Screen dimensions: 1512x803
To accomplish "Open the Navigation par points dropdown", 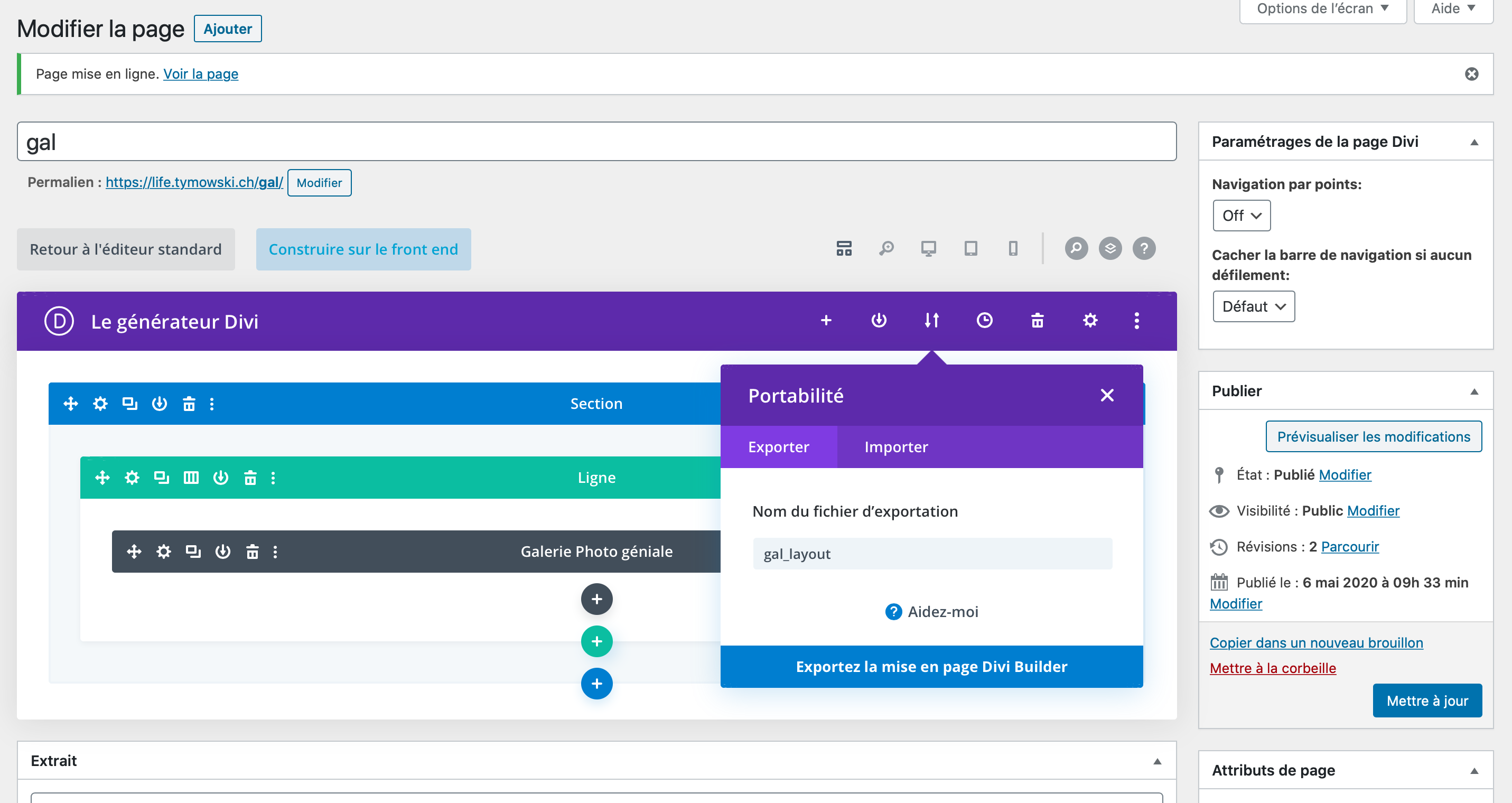I will coord(1242,216).
